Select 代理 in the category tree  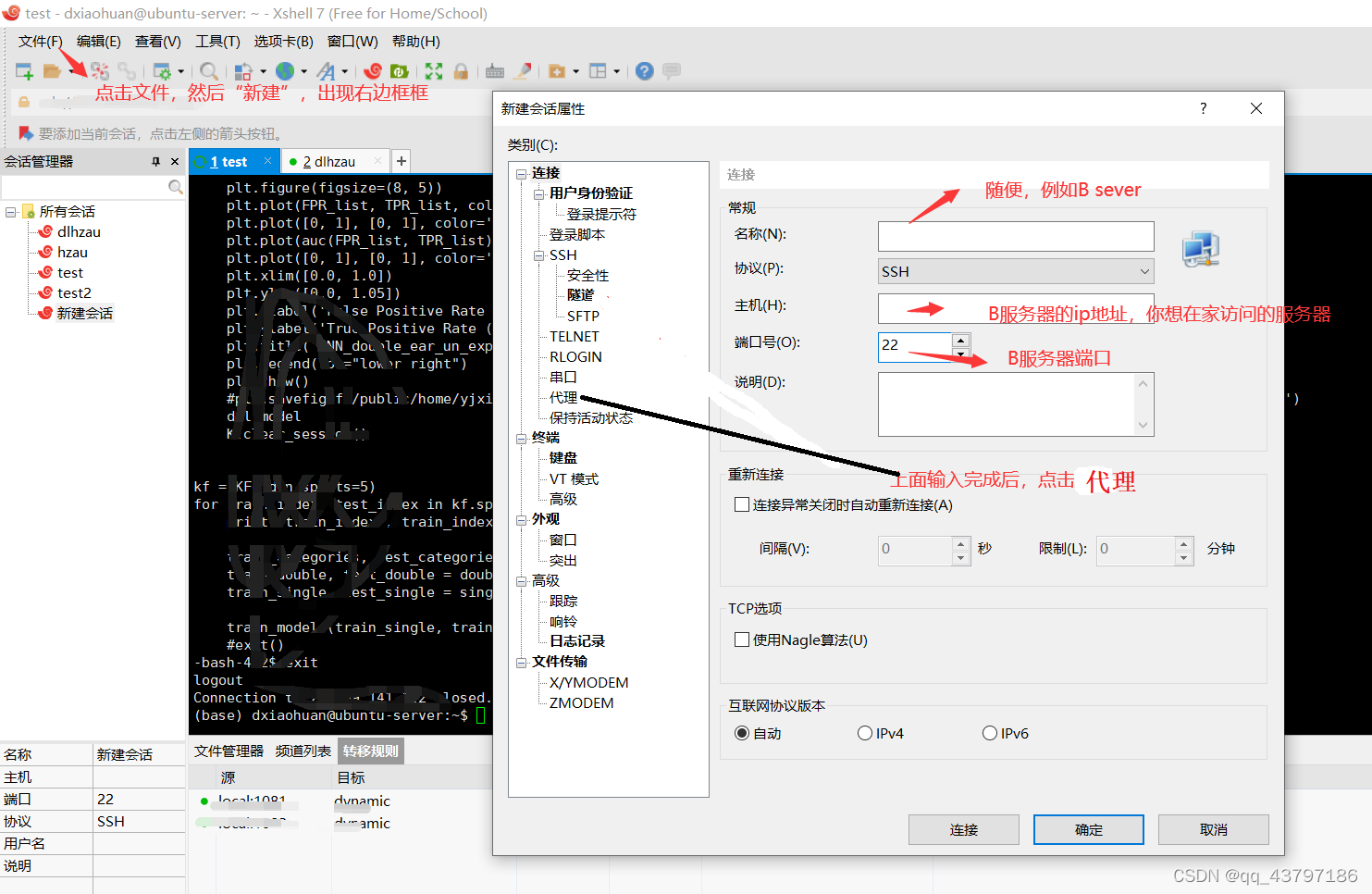[x=563, y=398]
